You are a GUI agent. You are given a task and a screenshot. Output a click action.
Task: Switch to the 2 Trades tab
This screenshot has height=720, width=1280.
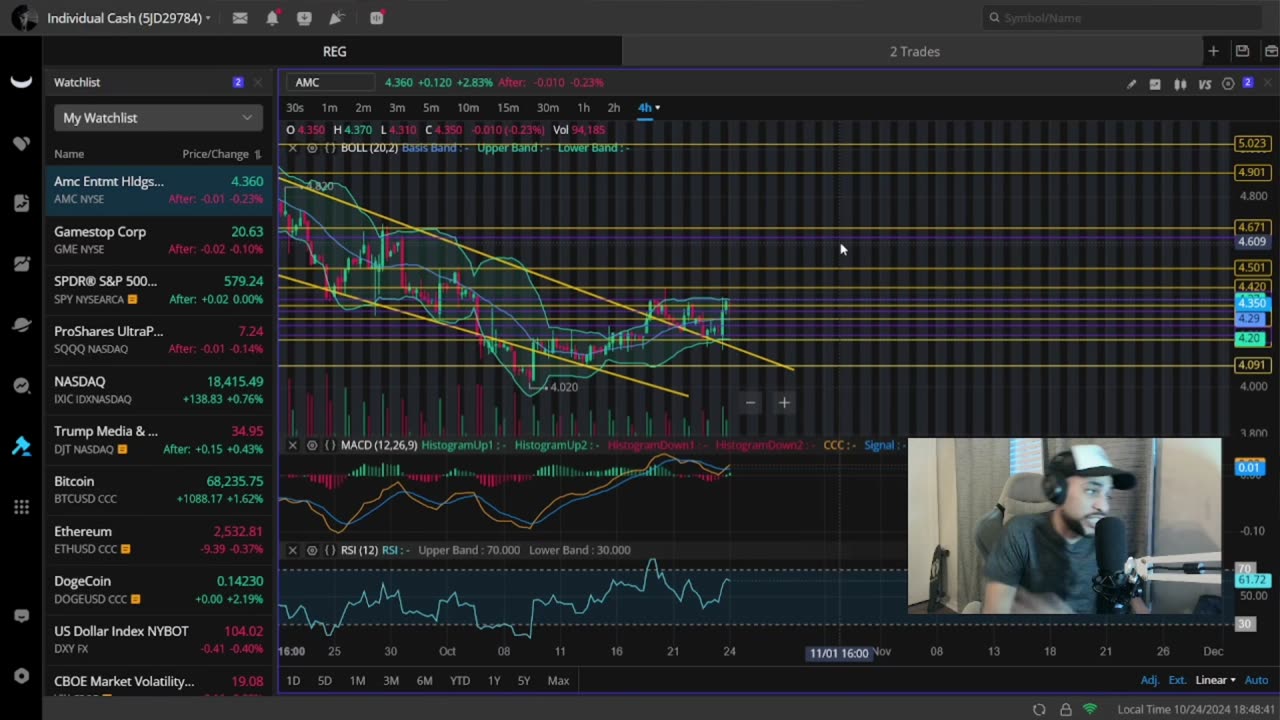(915, 51)
